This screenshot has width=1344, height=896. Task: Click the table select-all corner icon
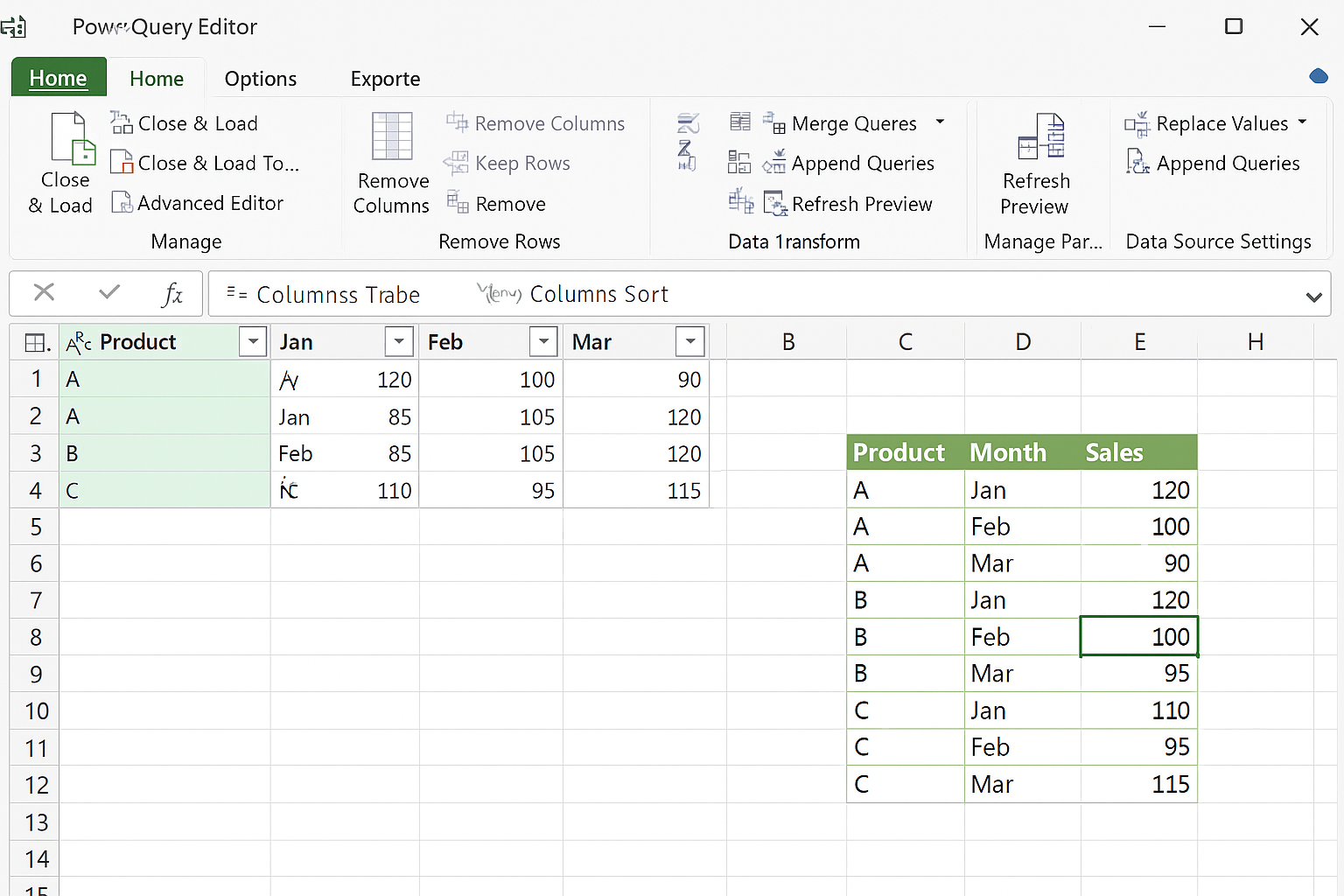tap(37, 342)
